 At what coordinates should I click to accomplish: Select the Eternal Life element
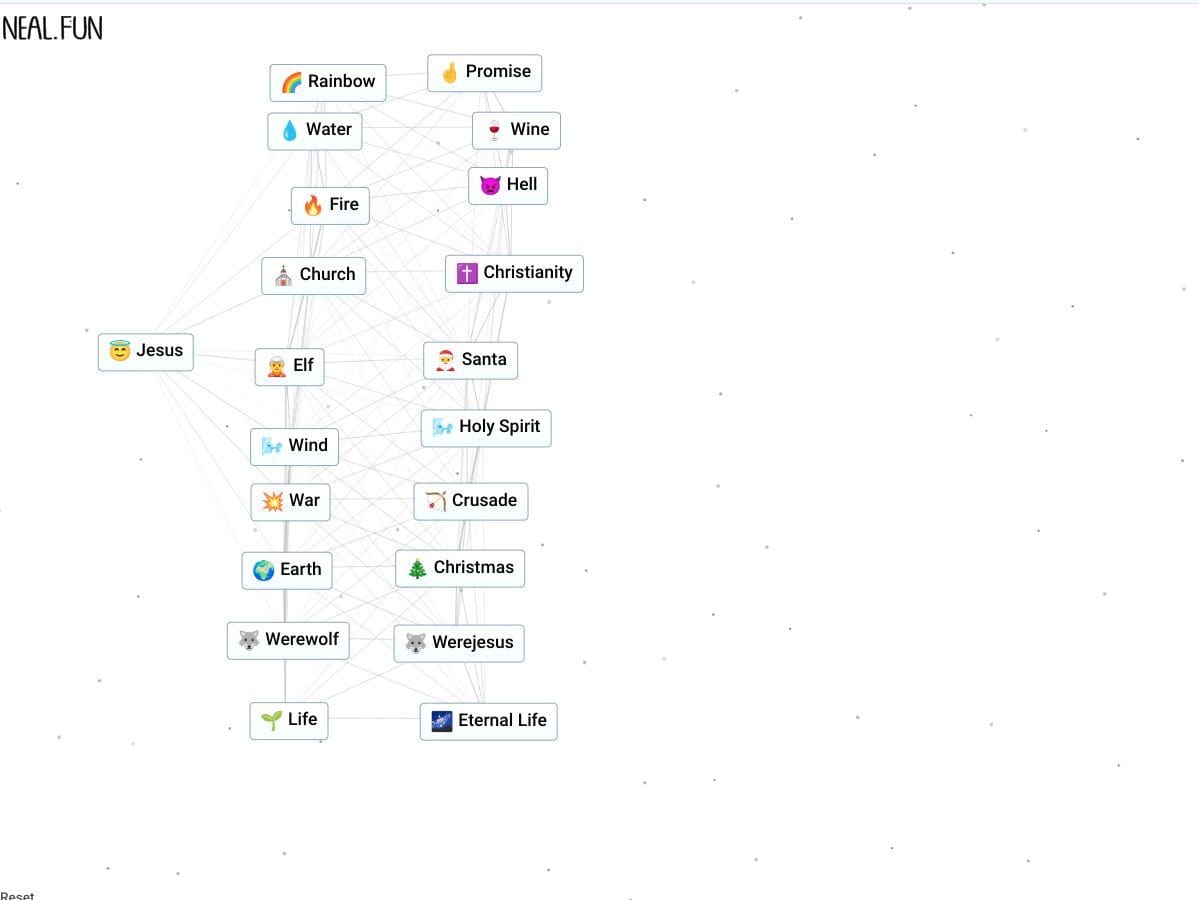pos(488,721)
